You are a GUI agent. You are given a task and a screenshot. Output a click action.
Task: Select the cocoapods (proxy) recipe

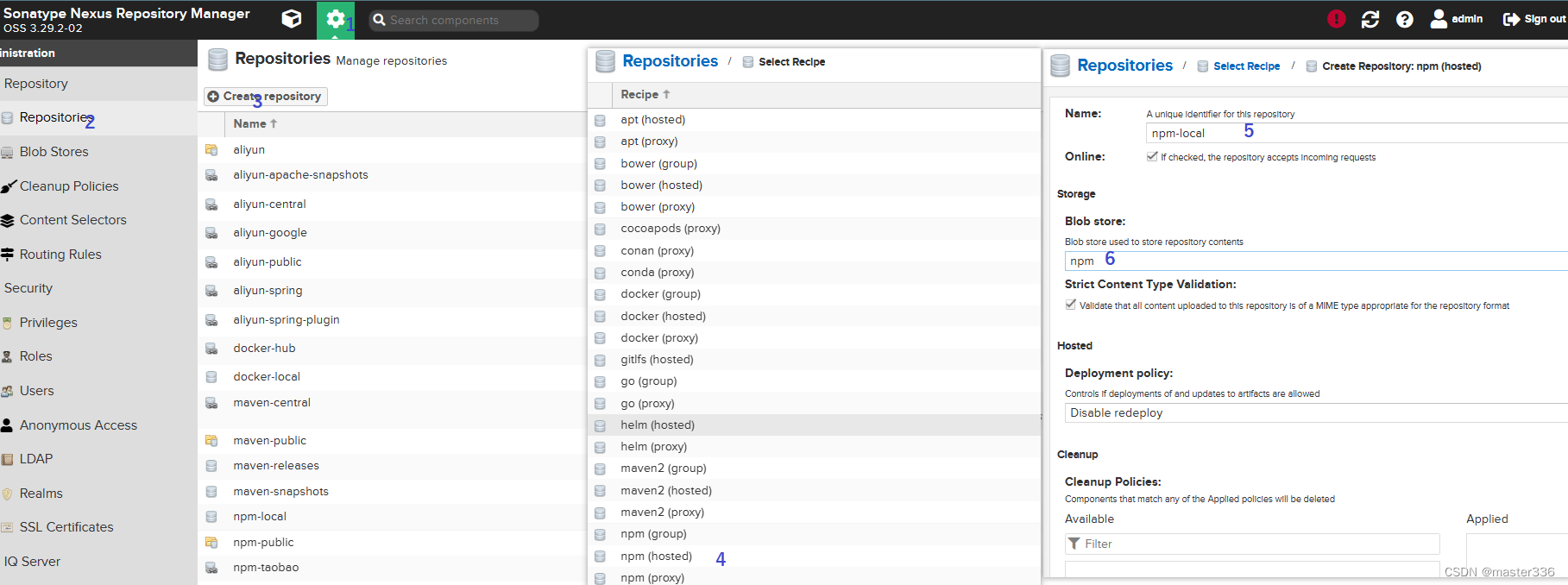[x=814, y=229]
